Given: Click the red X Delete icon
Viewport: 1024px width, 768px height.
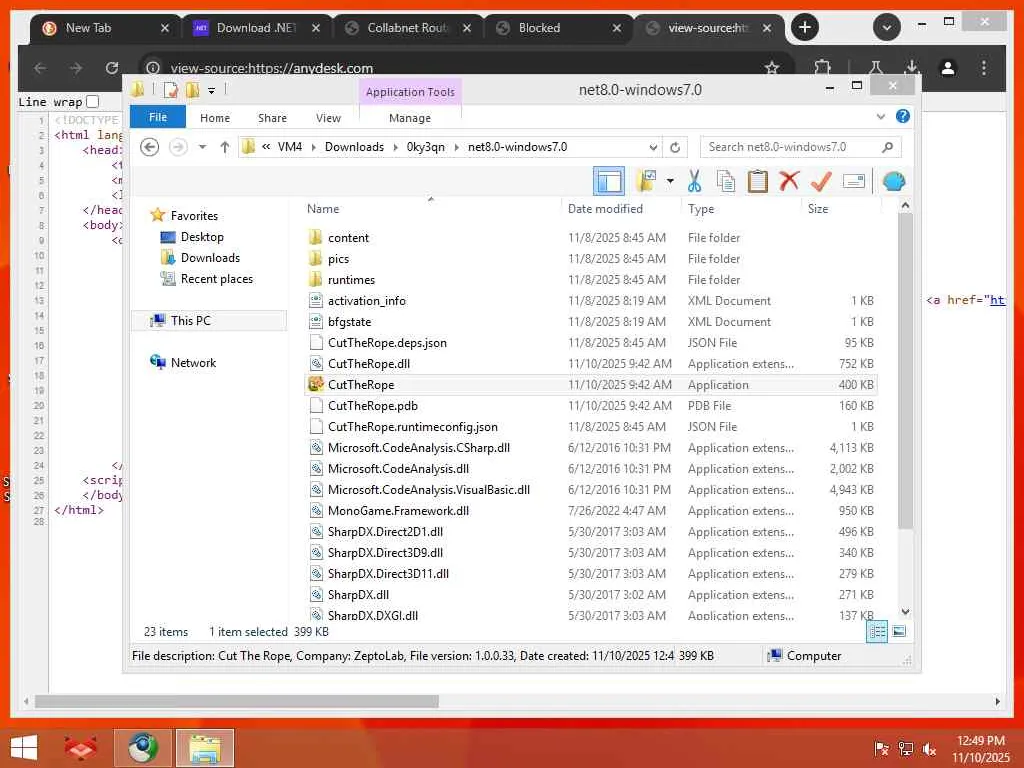Looking at the screenshot, I should [x=789, y=180].
